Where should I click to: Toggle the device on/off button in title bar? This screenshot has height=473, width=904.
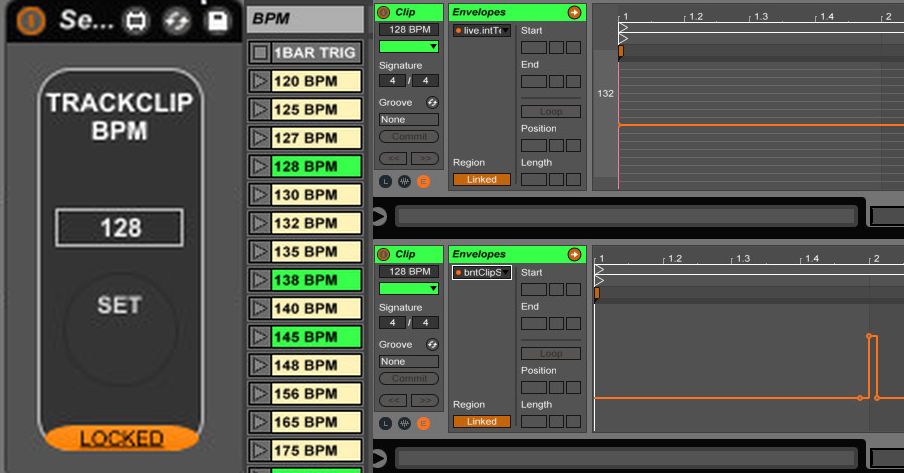coord(32,20)
